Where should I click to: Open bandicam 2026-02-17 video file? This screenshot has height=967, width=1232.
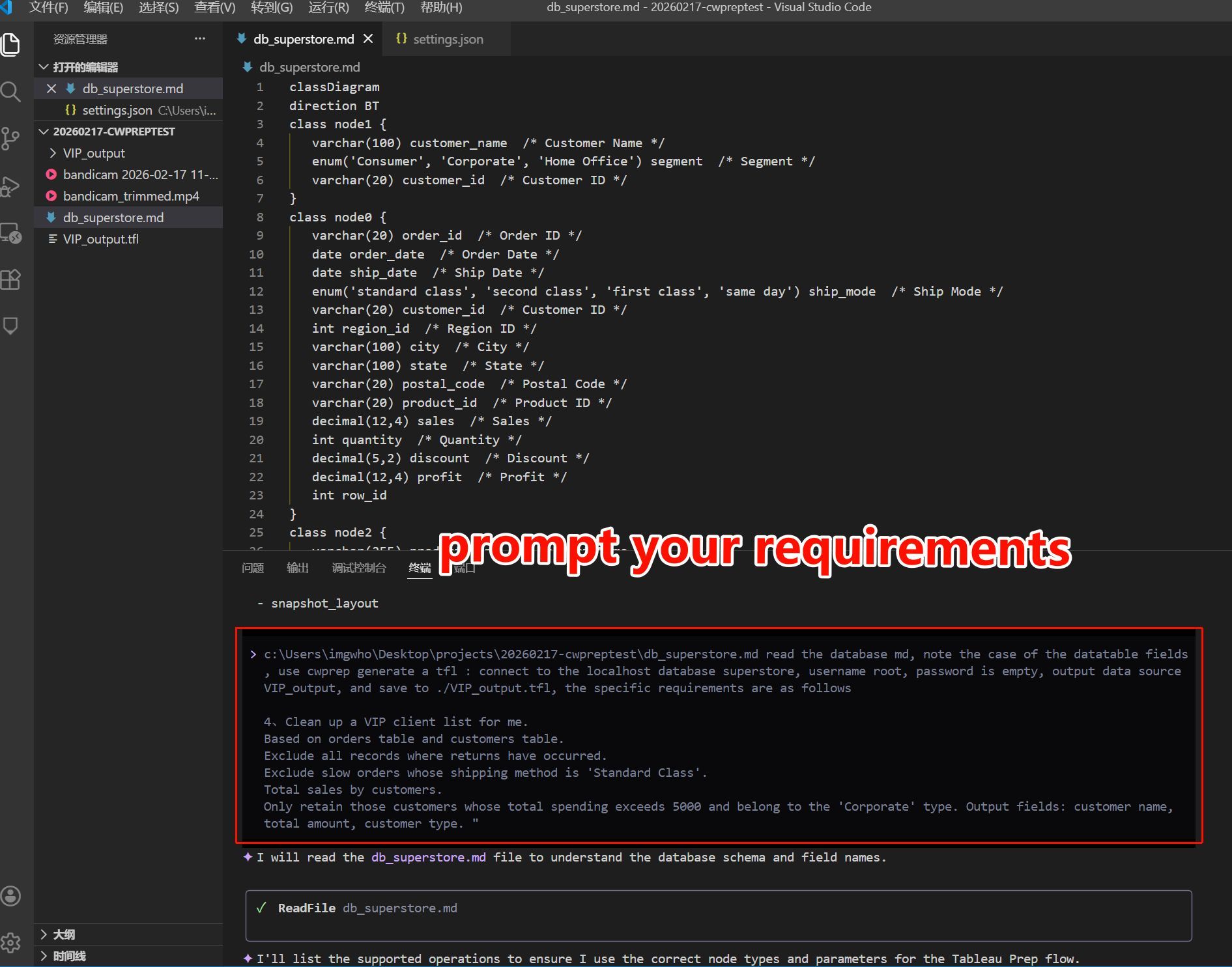[128, 175]
